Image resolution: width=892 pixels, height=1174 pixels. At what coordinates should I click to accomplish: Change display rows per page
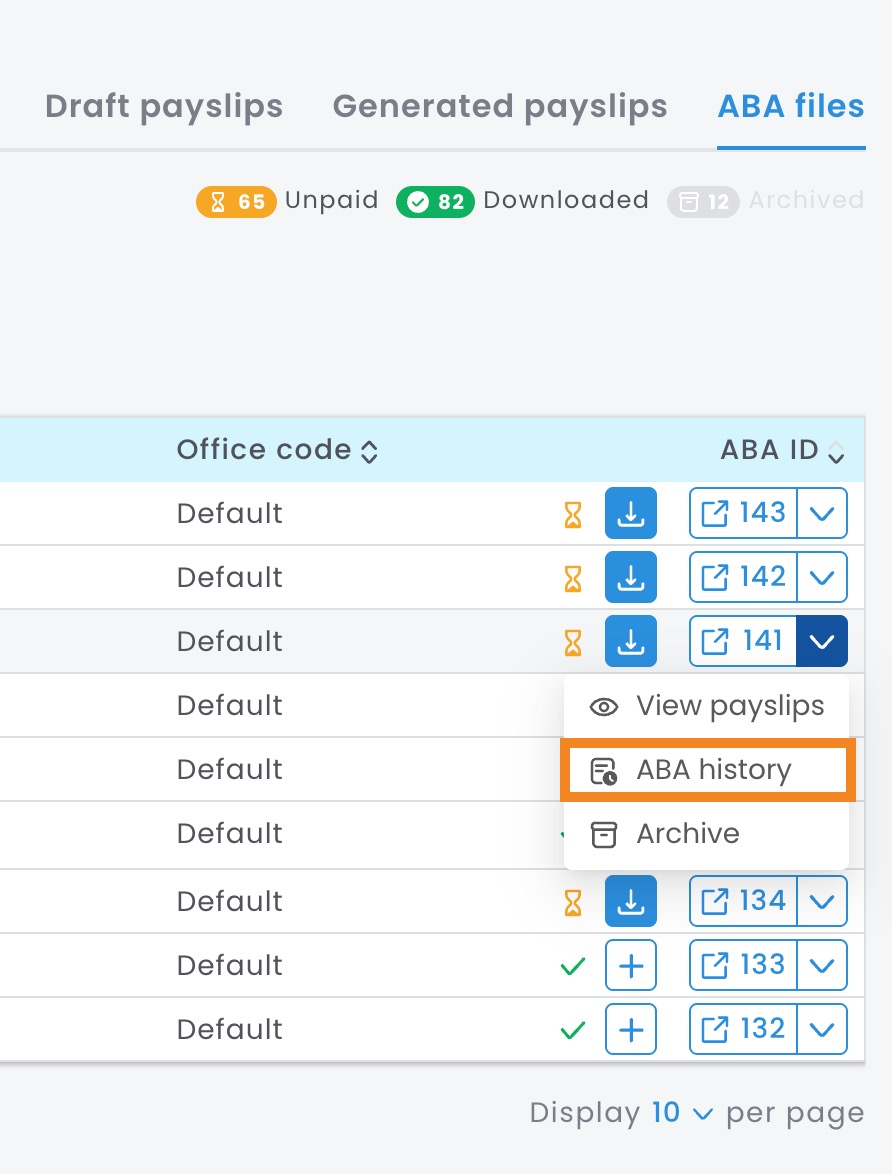pos(682,1113)
